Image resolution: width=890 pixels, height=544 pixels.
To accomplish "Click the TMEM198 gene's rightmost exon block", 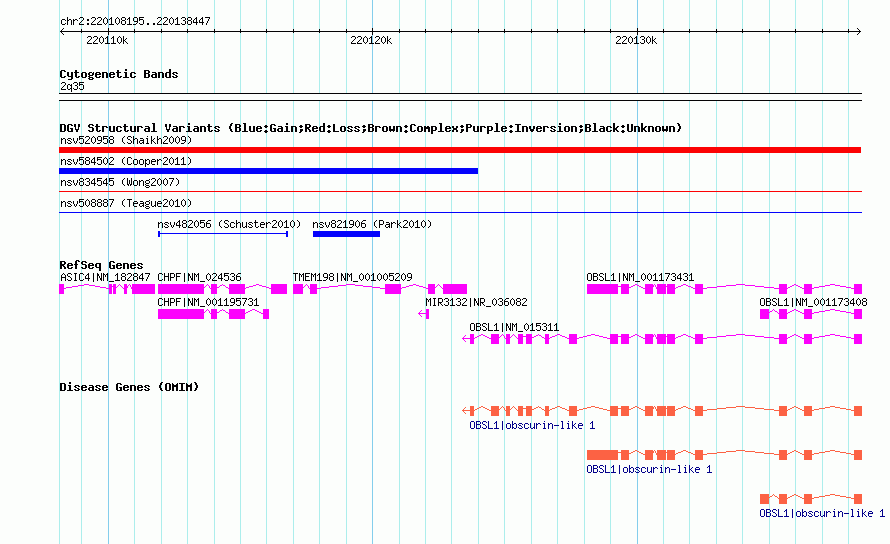I will (455, 289).
